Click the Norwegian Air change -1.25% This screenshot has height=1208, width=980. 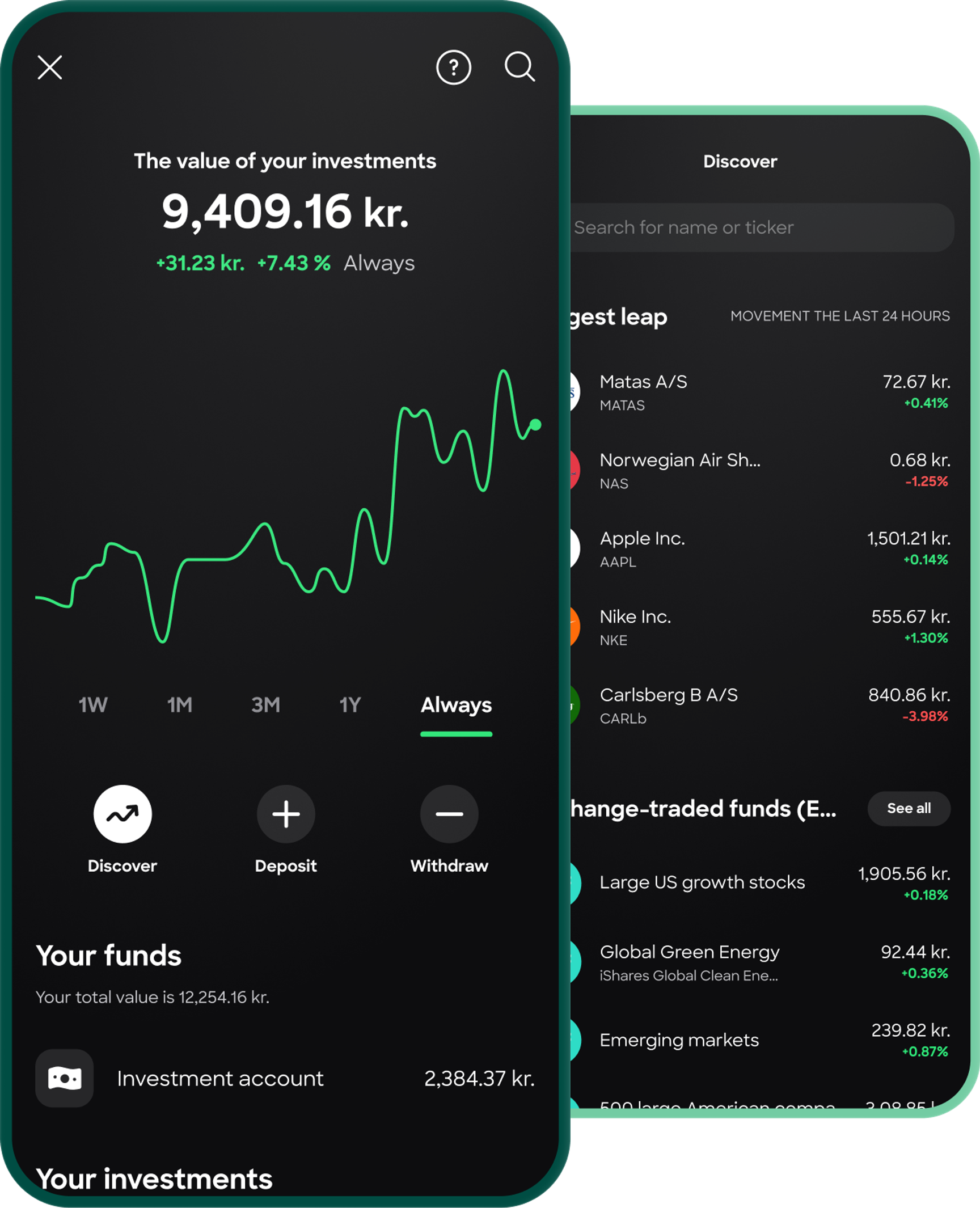tap(927, 481)
